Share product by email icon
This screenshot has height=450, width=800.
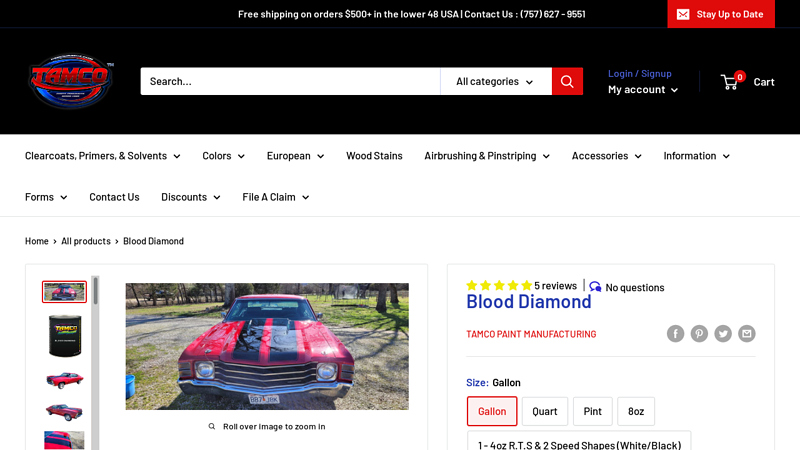coord(747,334)
